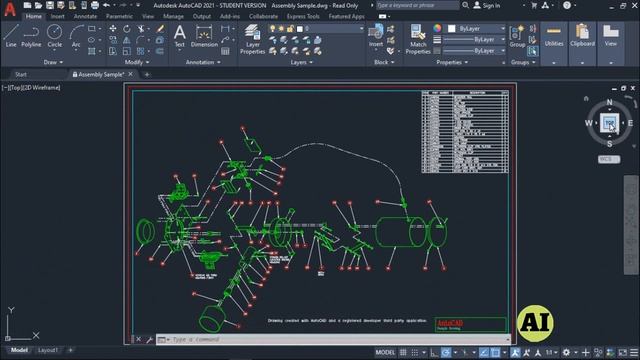Click the Object Color wheel swatch
This screenshot has width=640, height=360.
[x=437, y=29]
